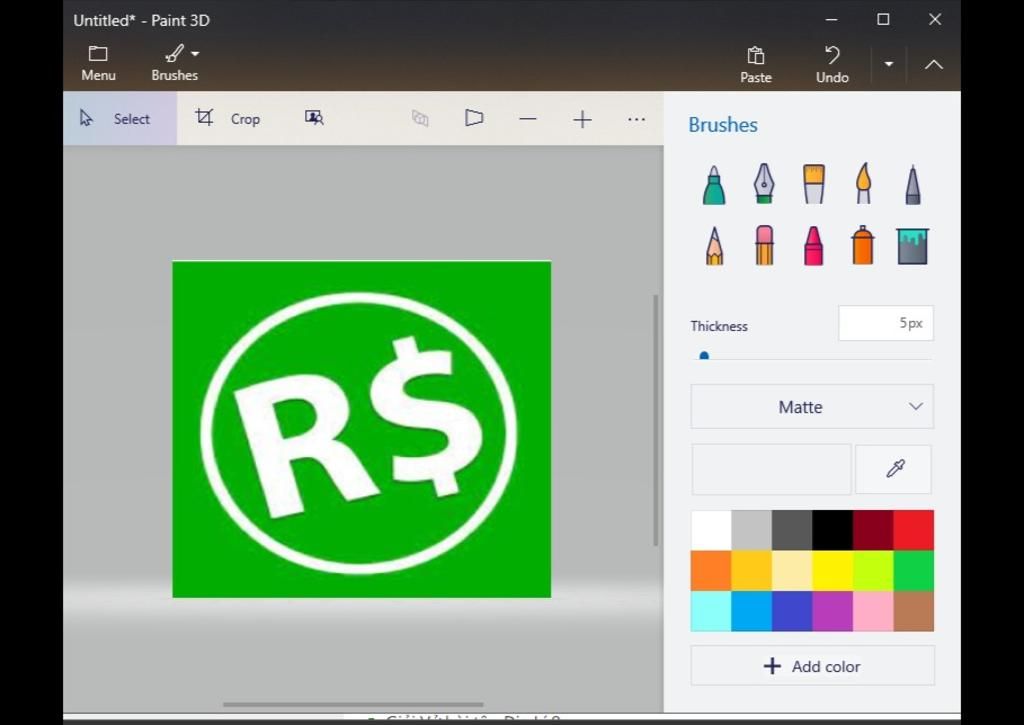The width and height of the screenshot is (1024, 725).
Task: Minimize the Paint 3D window
Action: point(831,20)
